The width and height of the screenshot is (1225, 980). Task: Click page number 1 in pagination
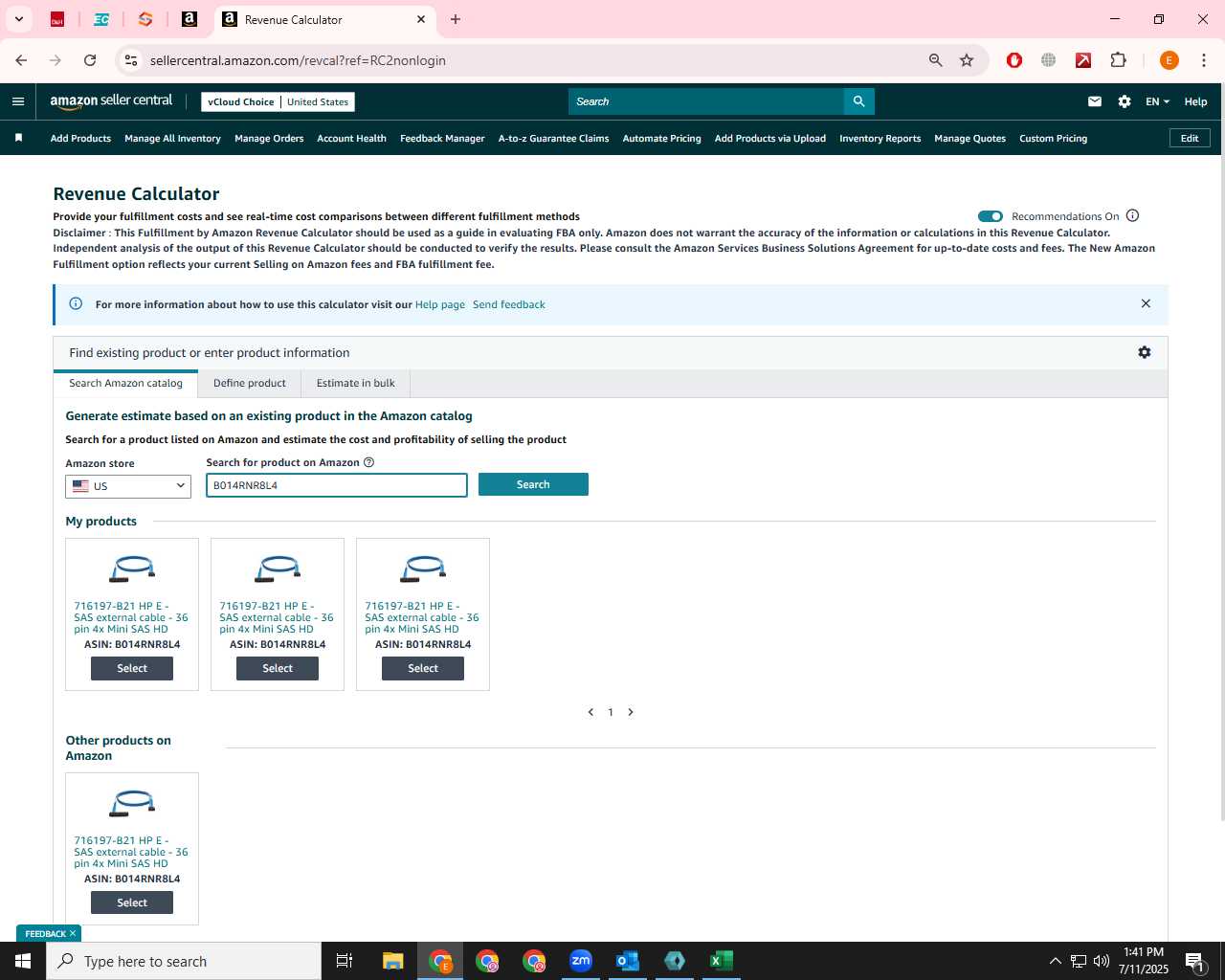[611, 712]
